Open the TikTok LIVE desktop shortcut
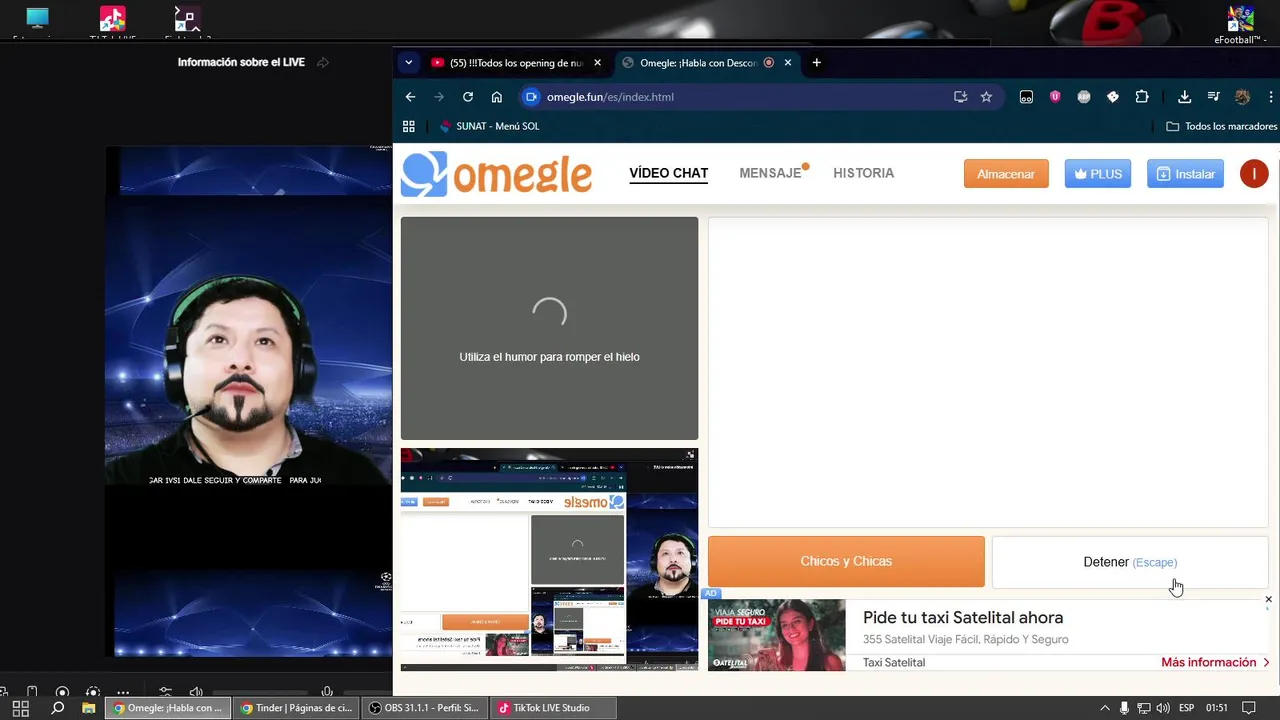Screen dimensions: 1280x720 point(112,22)
